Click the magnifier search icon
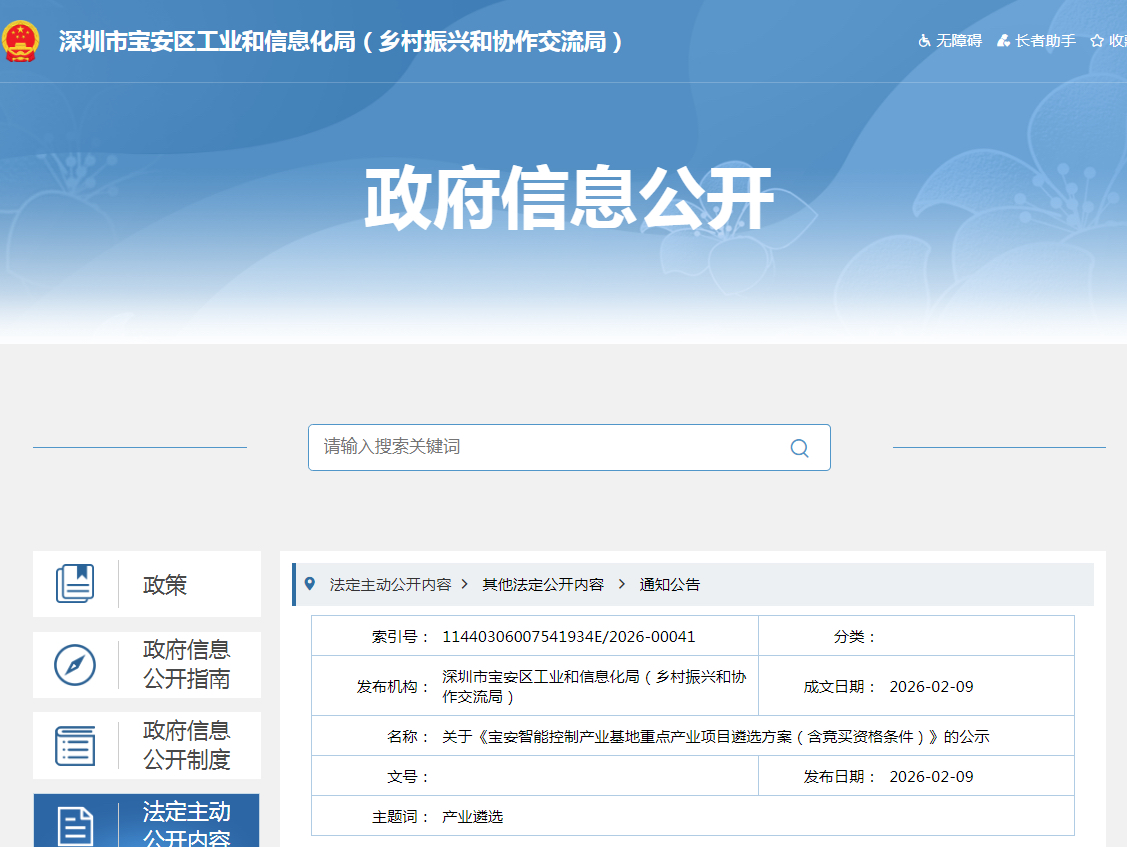1127x847 pixels. click(799, 448)
